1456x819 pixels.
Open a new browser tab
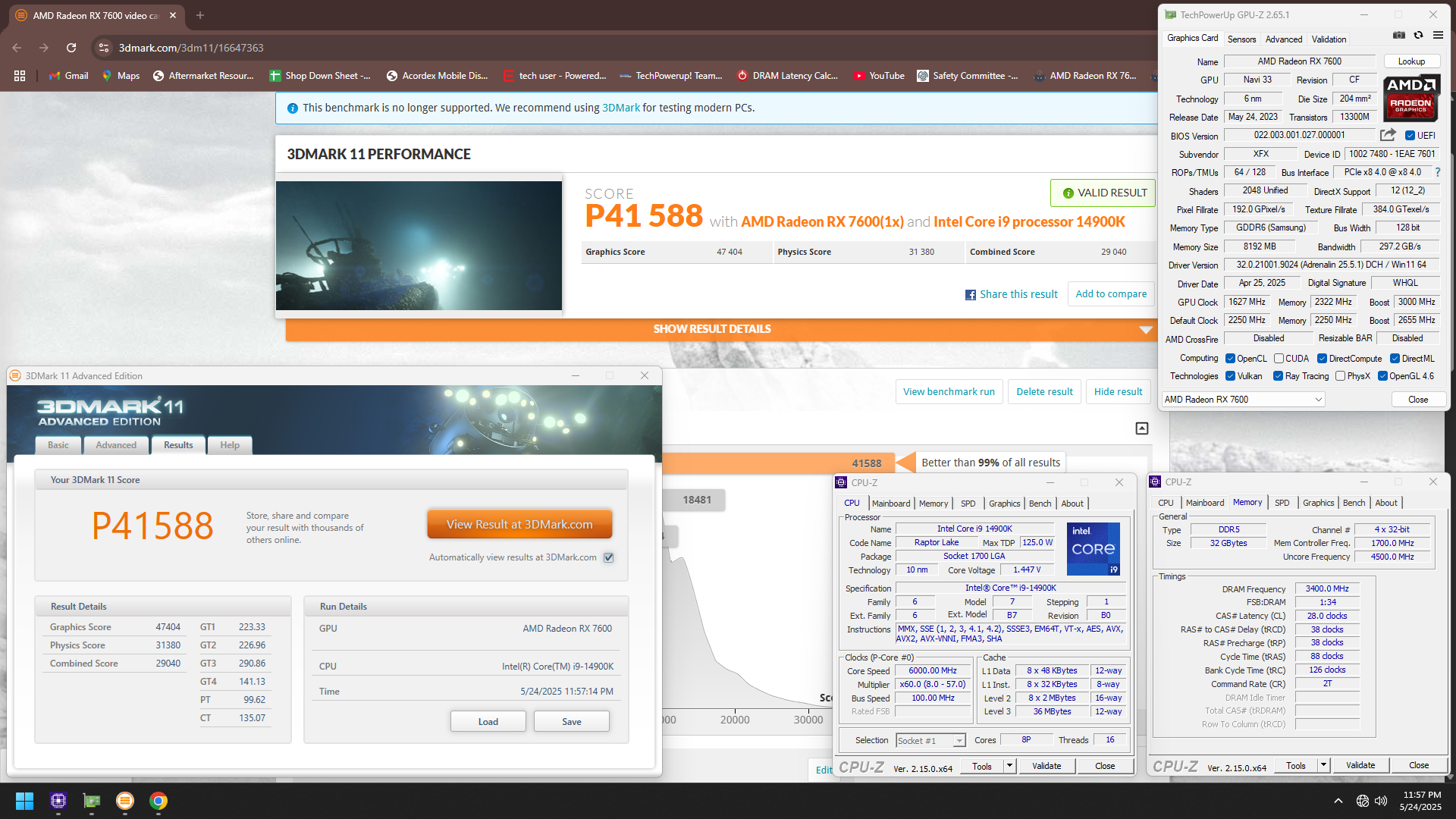[x=200, y=15]
